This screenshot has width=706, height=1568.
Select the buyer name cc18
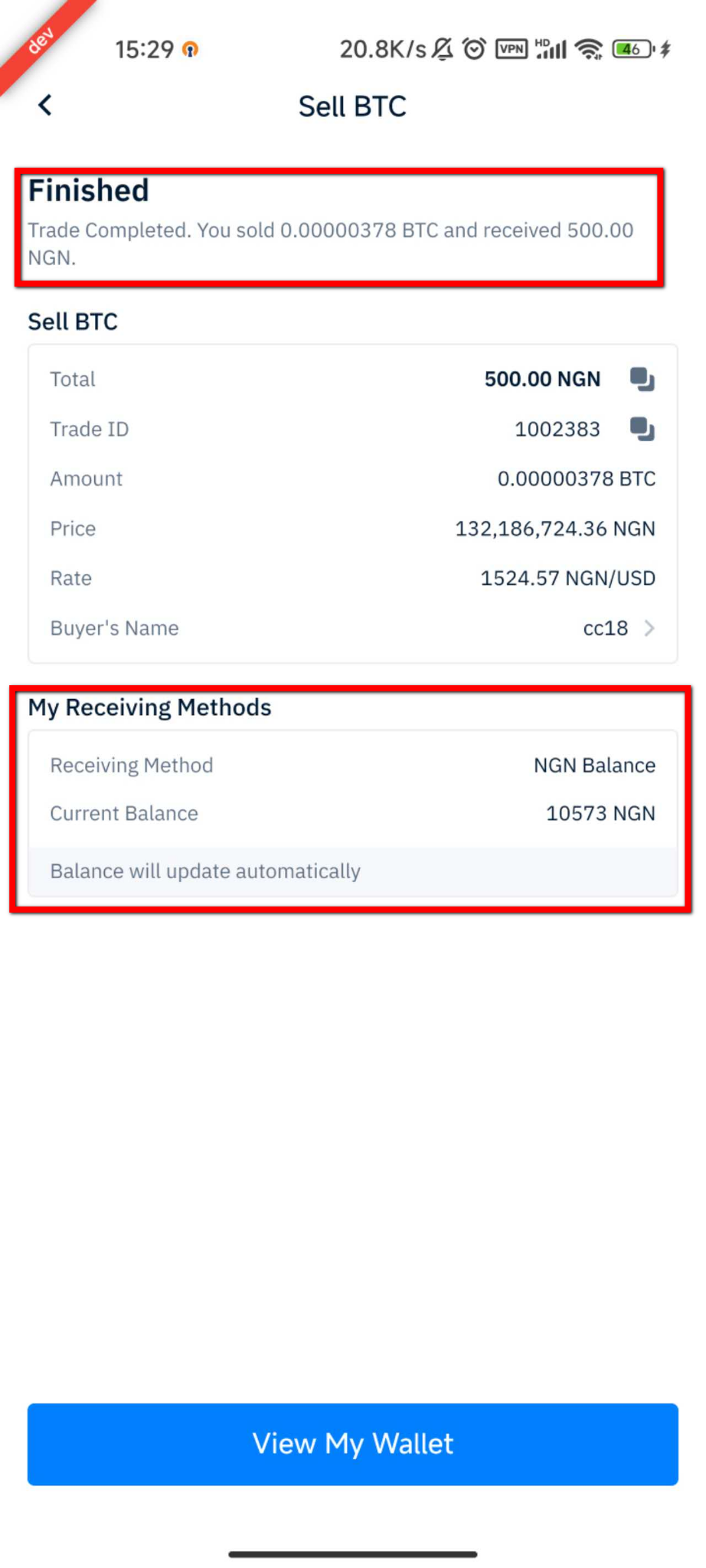605,629
